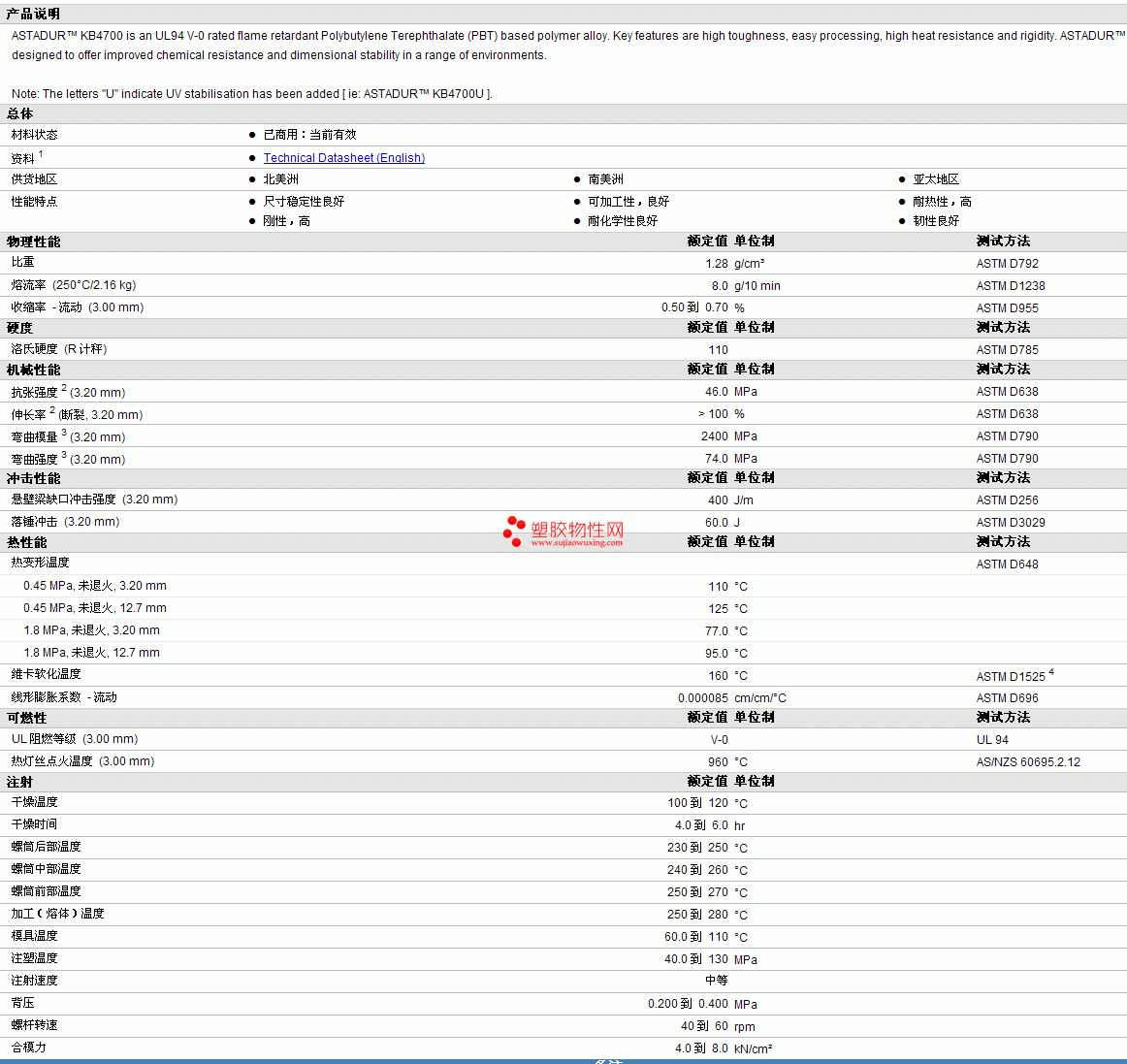The width and height of the screenshot is (1127, 1064).
Task: Click the ASTM D3029 test method
Action: pyautogui.click(x=1011, y=523)
